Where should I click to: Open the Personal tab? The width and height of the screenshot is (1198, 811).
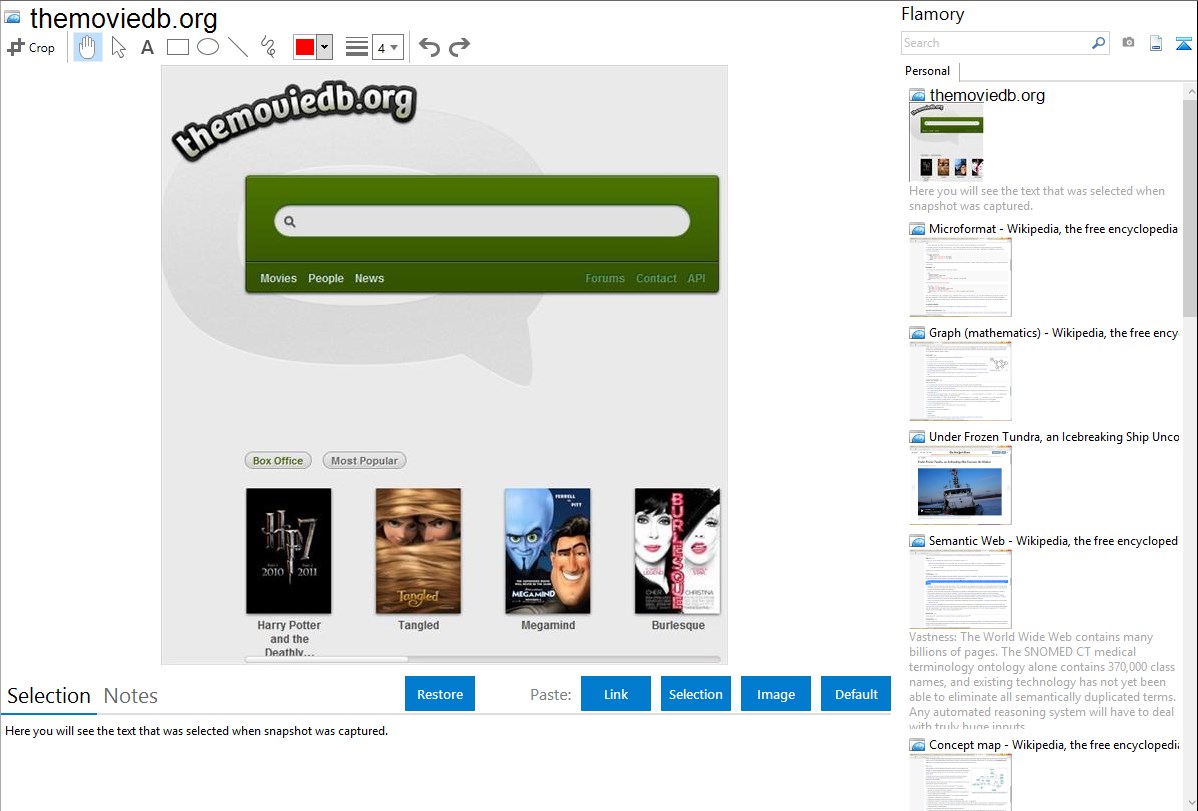point(928,71)
